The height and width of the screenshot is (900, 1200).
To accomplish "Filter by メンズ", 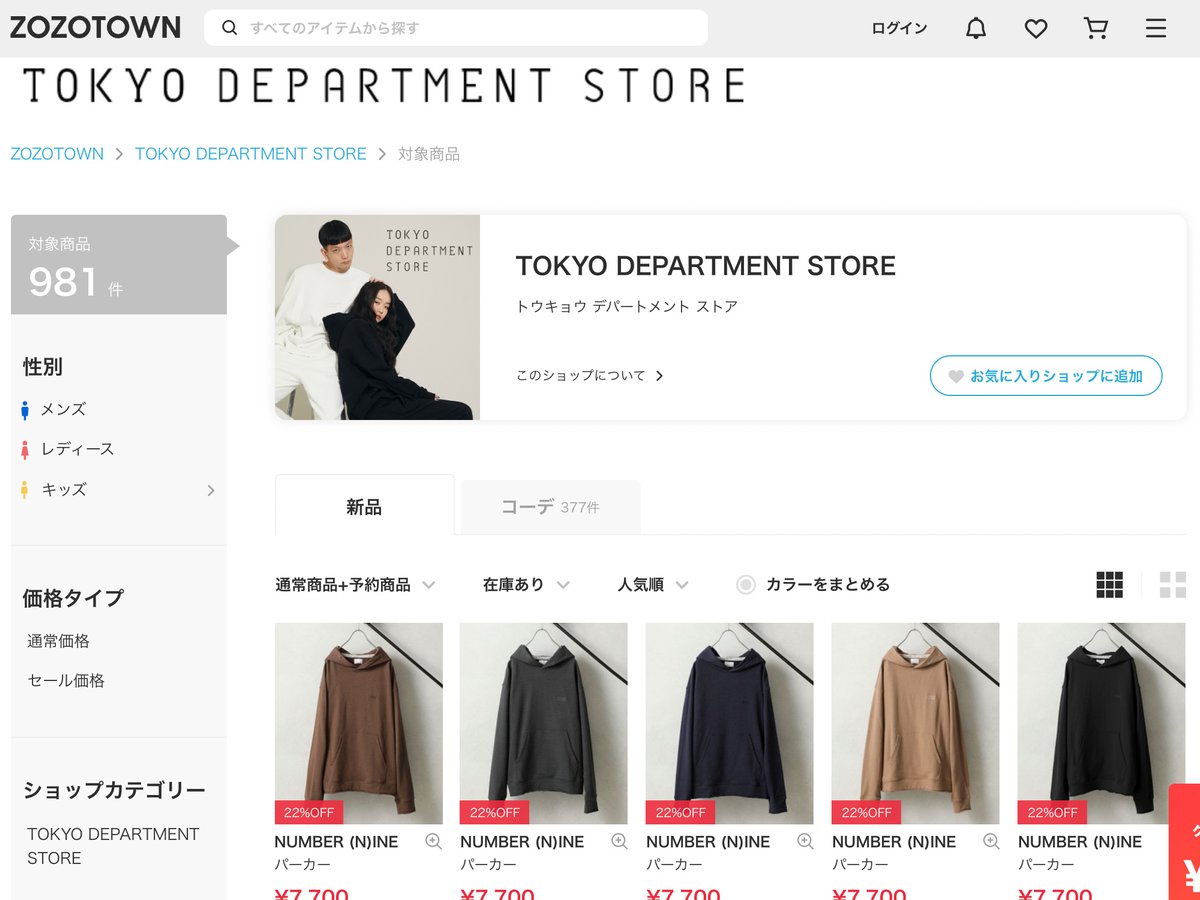I will [63, 409].
